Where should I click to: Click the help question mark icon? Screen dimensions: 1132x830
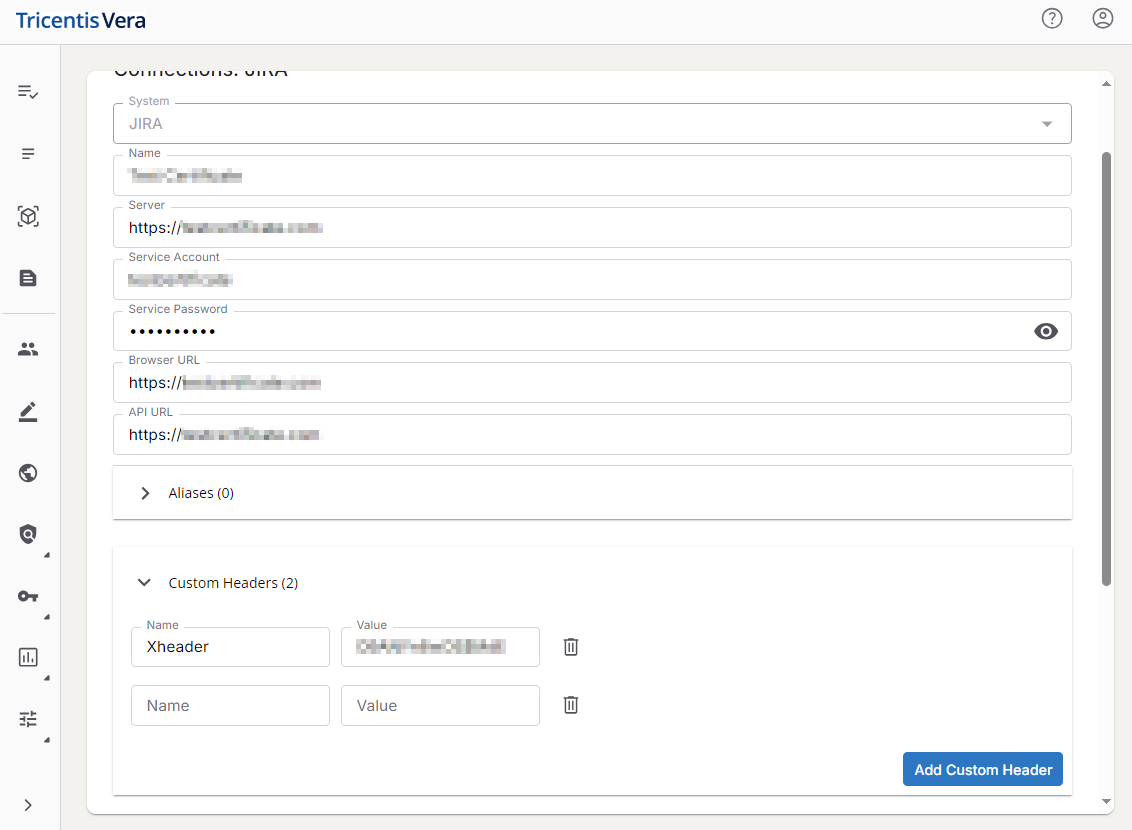1051,19
